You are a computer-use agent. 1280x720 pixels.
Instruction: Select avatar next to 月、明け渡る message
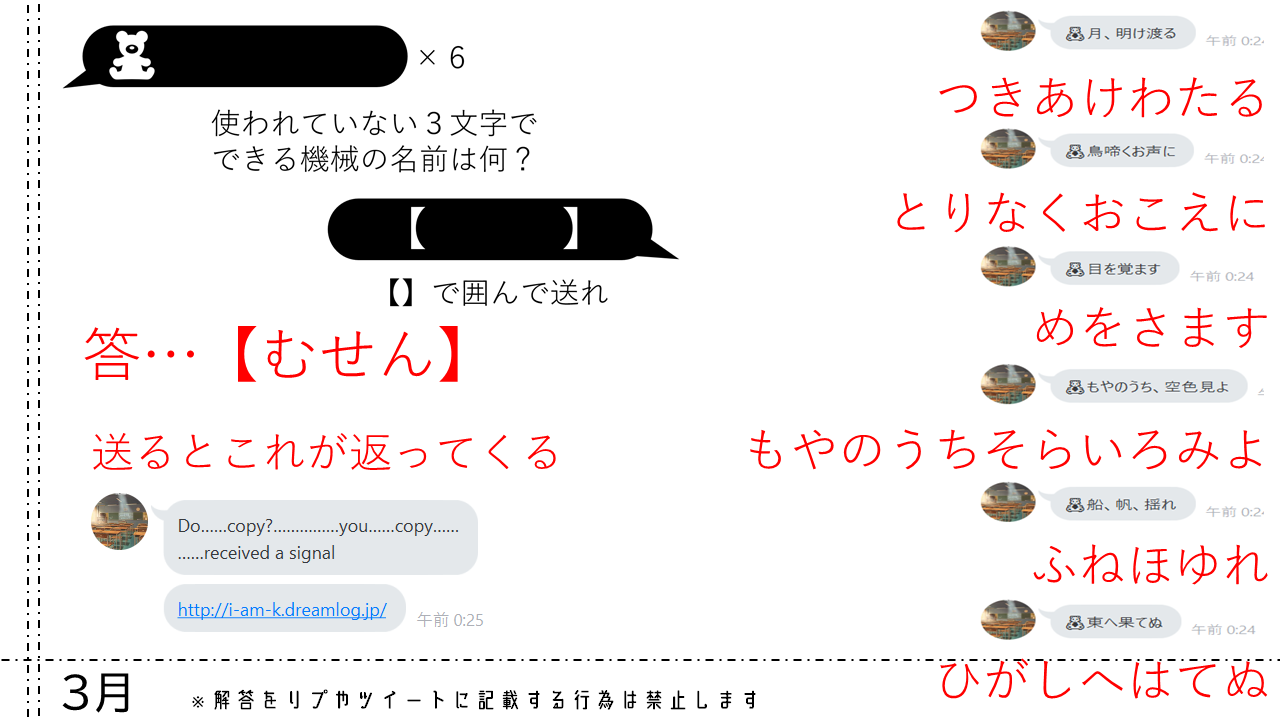click(1008, 31)
